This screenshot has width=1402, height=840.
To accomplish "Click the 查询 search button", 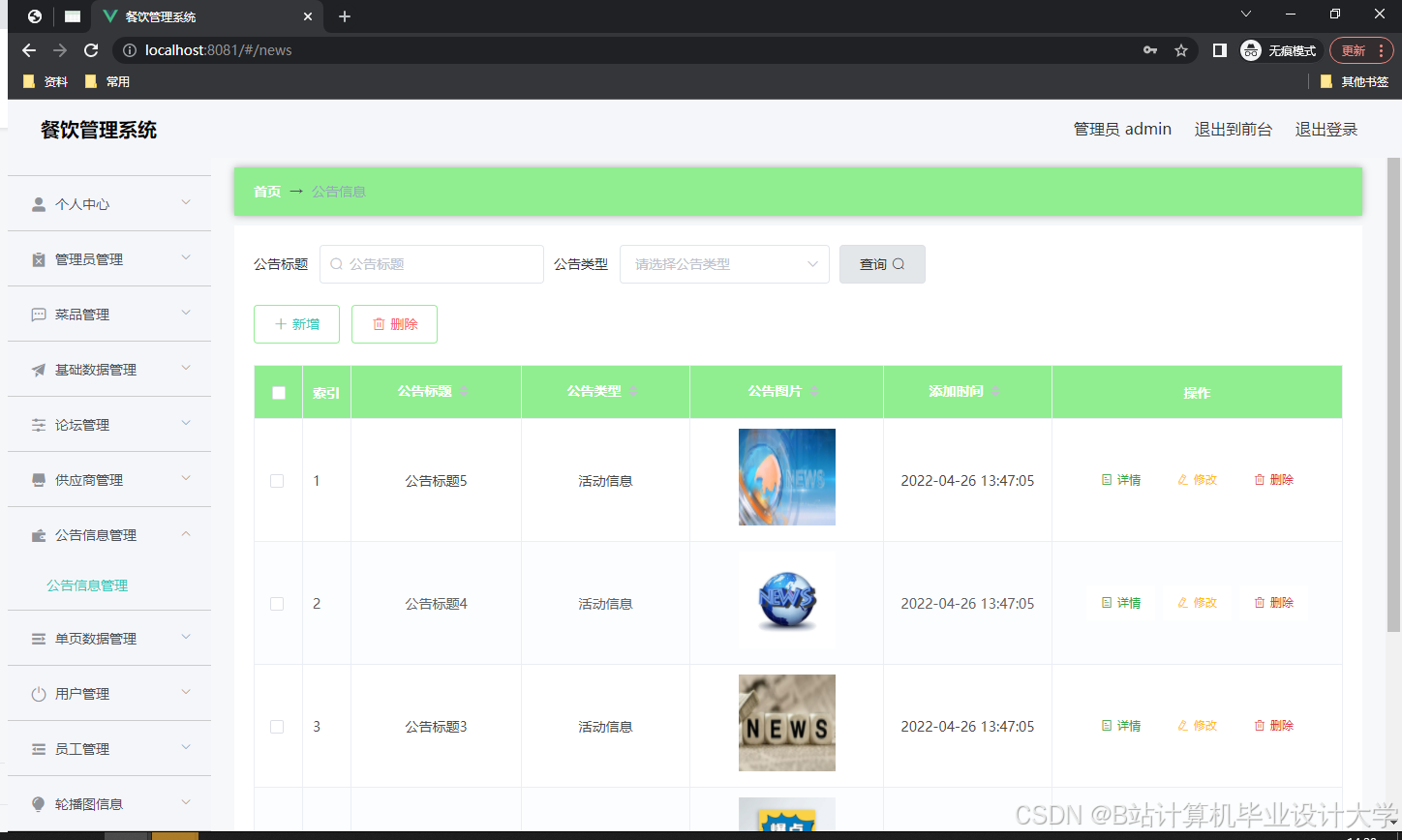I will click(x=882, y=264).
